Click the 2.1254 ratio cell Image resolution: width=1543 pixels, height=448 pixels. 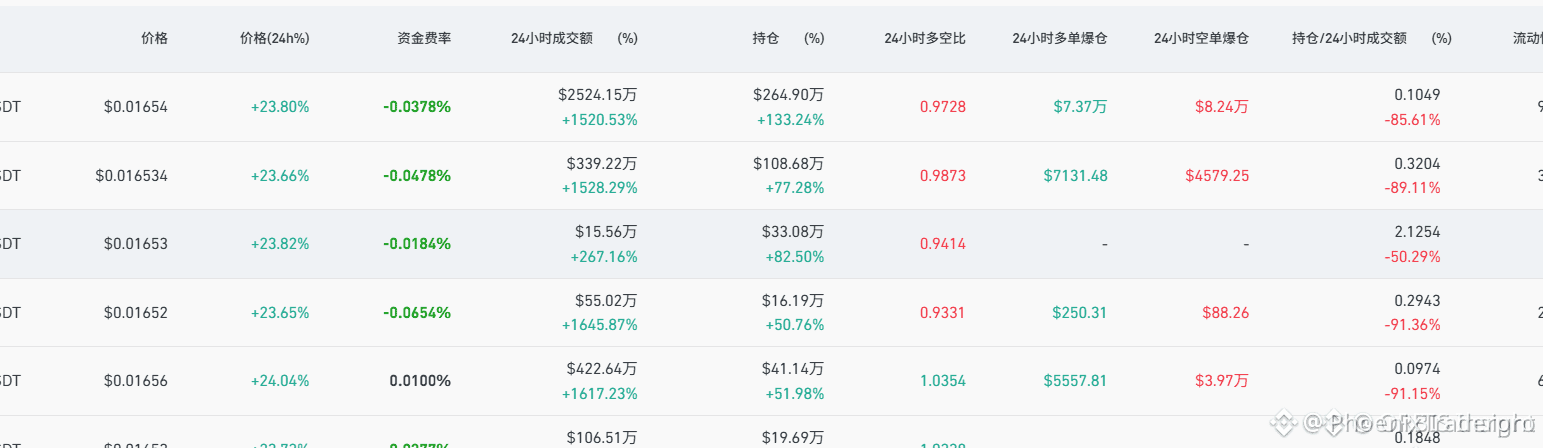coord(1417,232)
